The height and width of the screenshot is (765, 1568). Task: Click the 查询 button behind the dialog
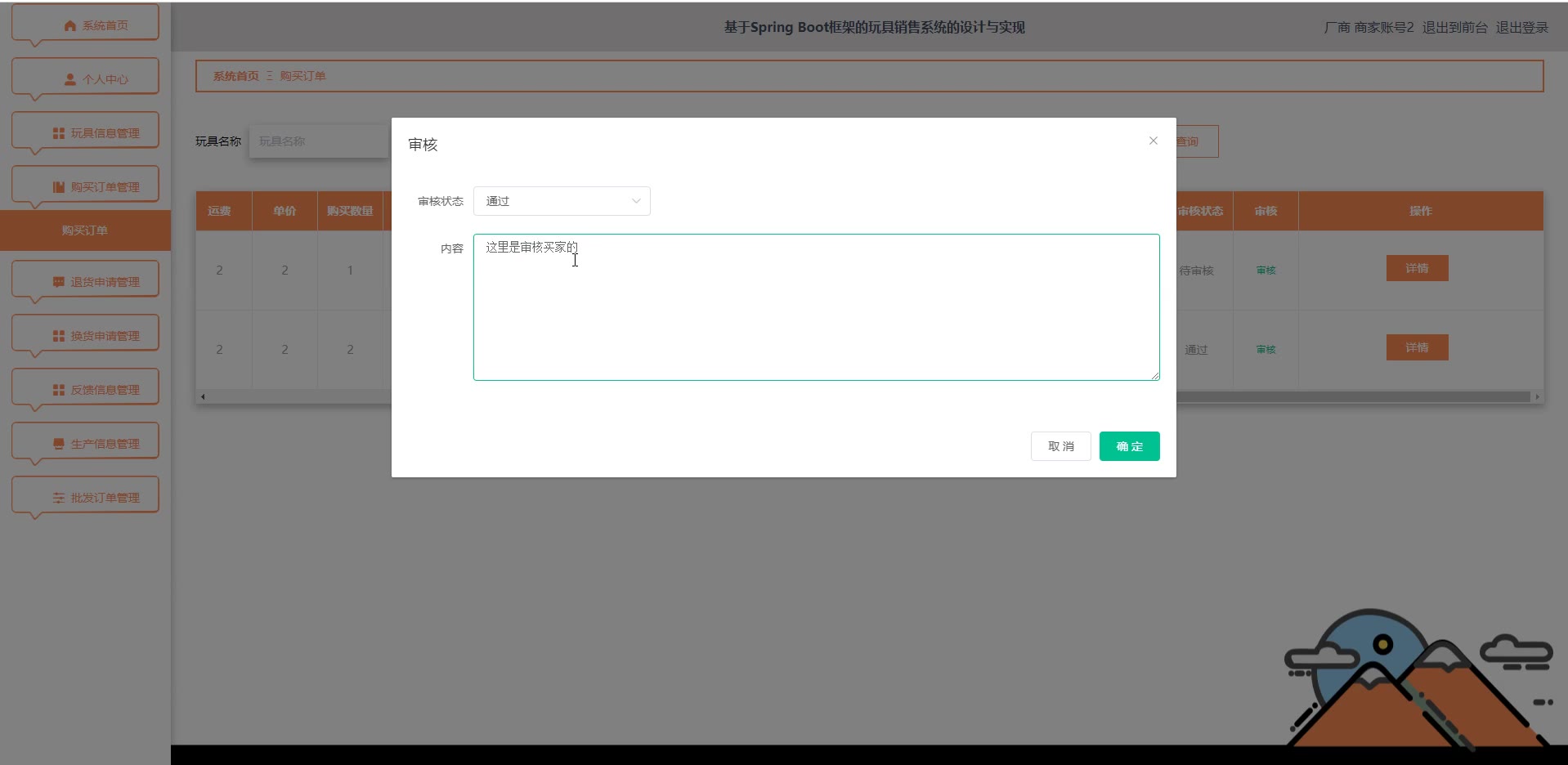pyautogui.click(x=1197, y=141)
